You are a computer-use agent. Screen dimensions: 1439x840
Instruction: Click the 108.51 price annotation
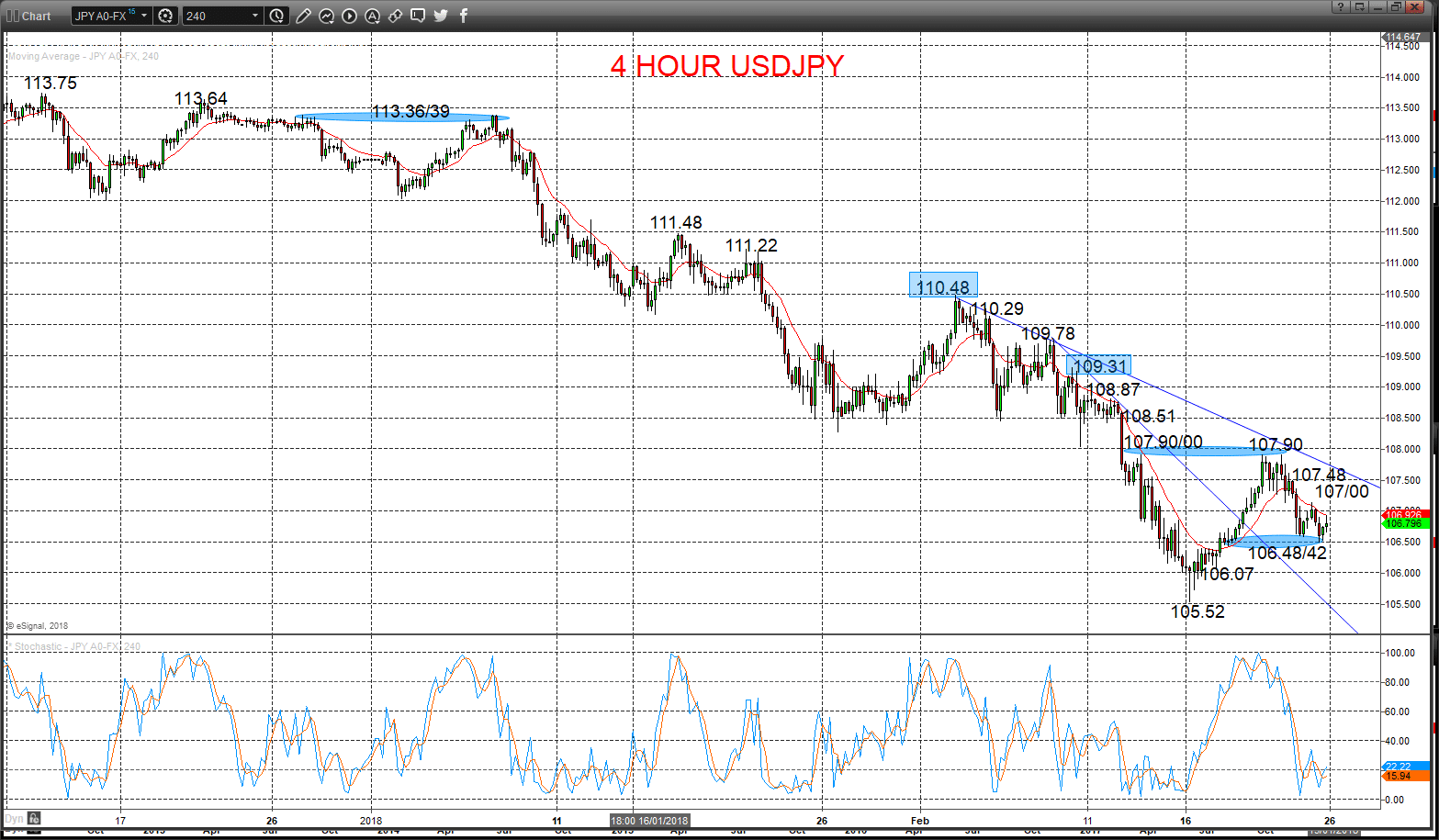click(x=1148, y=416)
